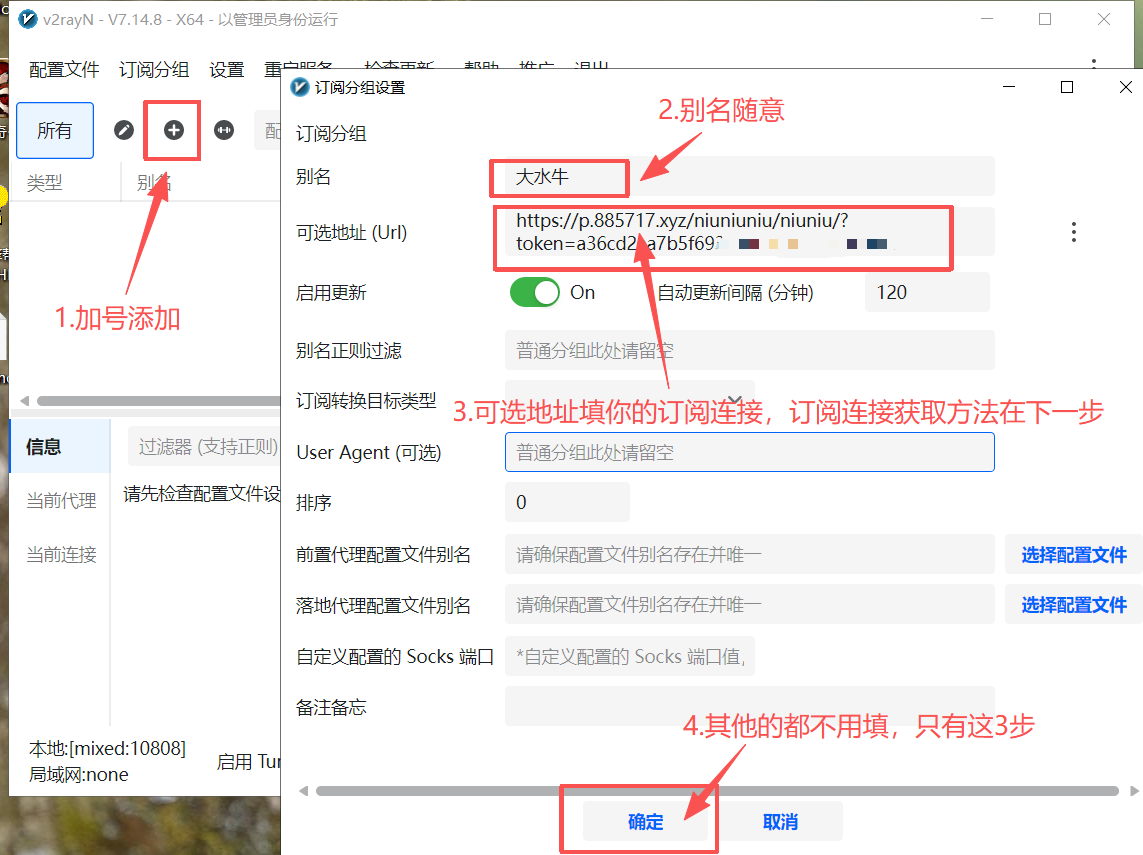Click the 局域网:none status text
The width and height of the screenshot is (1143, 855).
coord(79,774)
